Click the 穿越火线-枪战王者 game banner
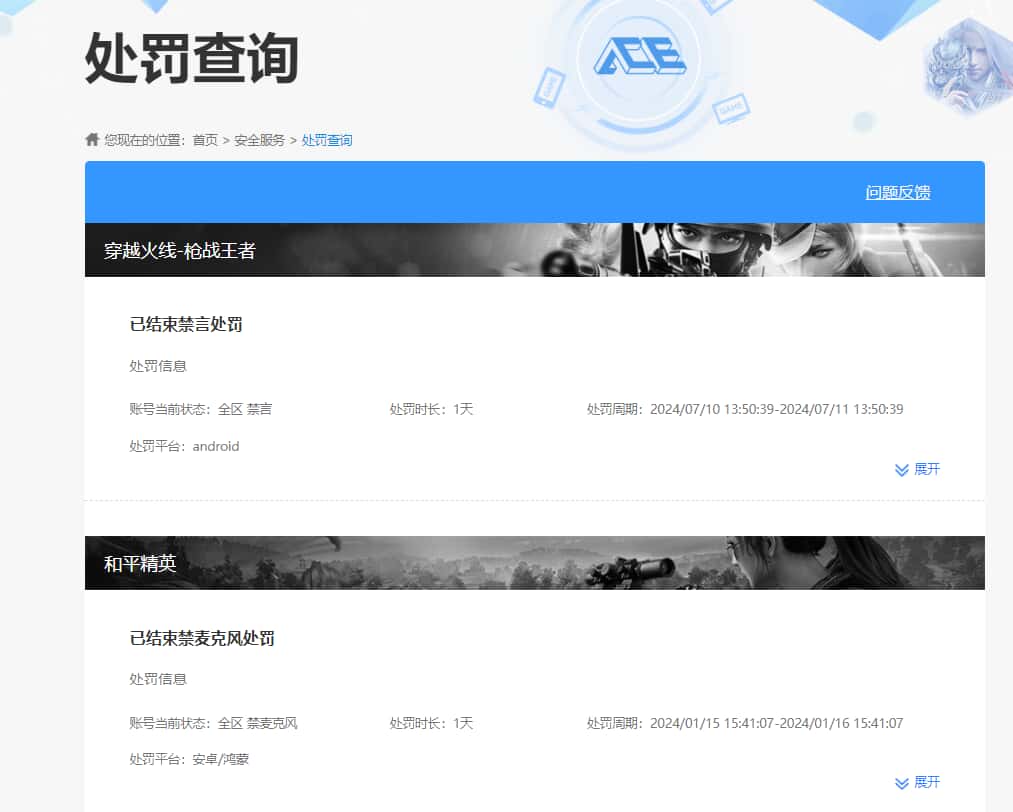Screen dimensions: 1013x812 click(535, 250)
